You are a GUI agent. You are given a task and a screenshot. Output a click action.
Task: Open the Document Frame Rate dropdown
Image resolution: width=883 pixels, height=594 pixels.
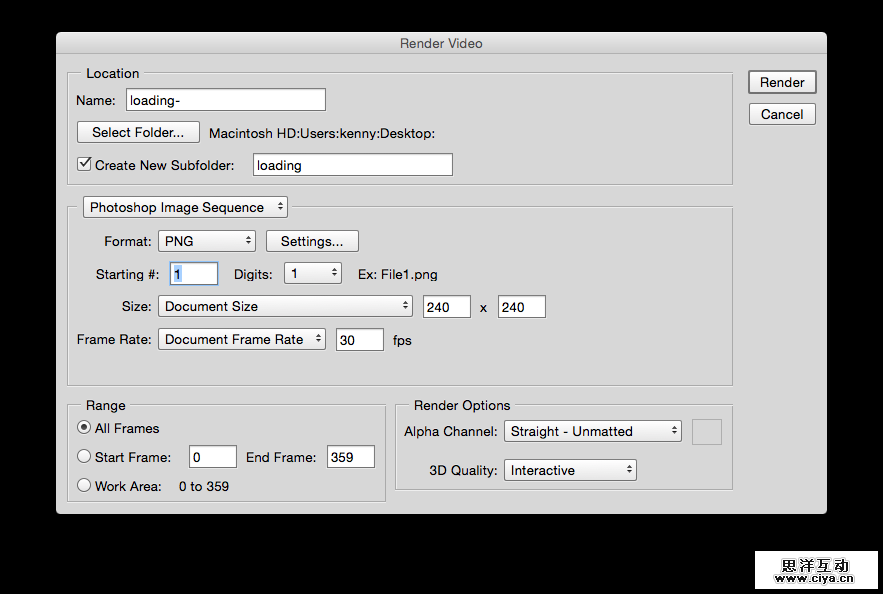(x=242, y=339)
